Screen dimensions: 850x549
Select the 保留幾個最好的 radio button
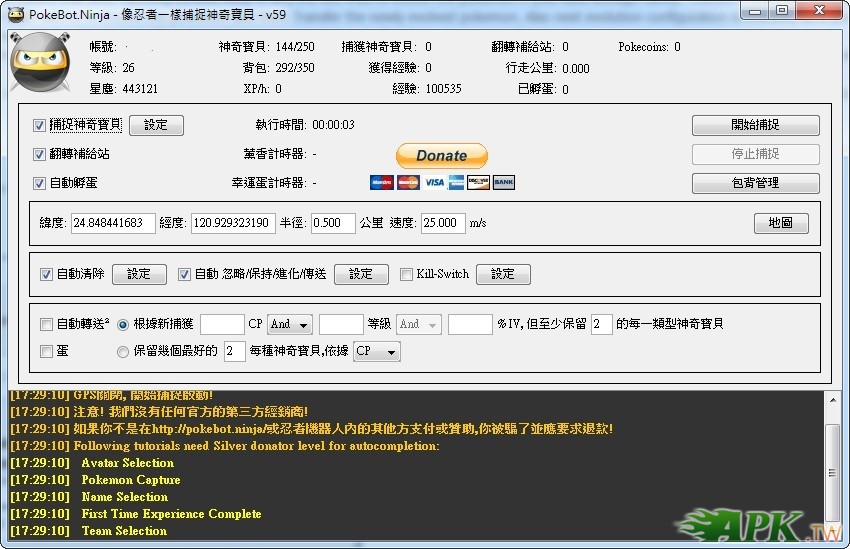click(123, 352)
